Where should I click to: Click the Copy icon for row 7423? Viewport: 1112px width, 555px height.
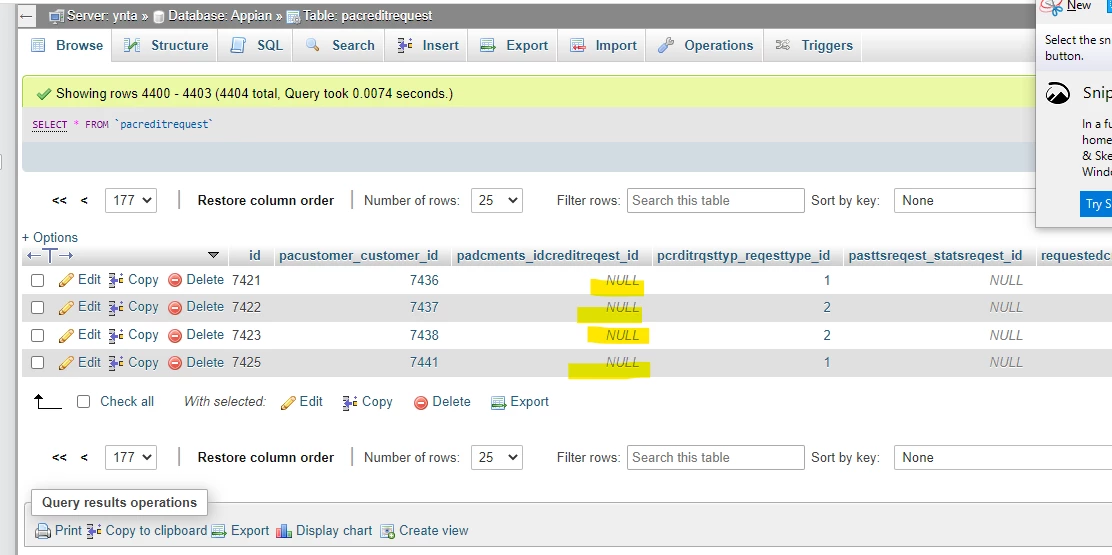[x=116, y=335]
